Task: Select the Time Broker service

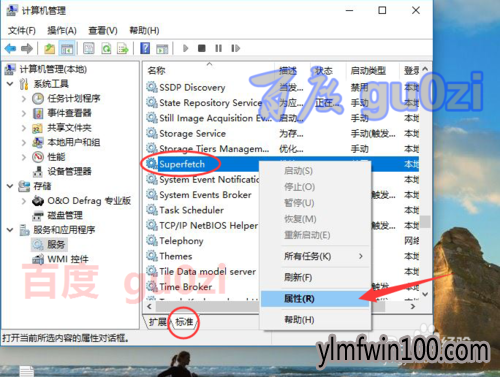Action: pos(186,287)
